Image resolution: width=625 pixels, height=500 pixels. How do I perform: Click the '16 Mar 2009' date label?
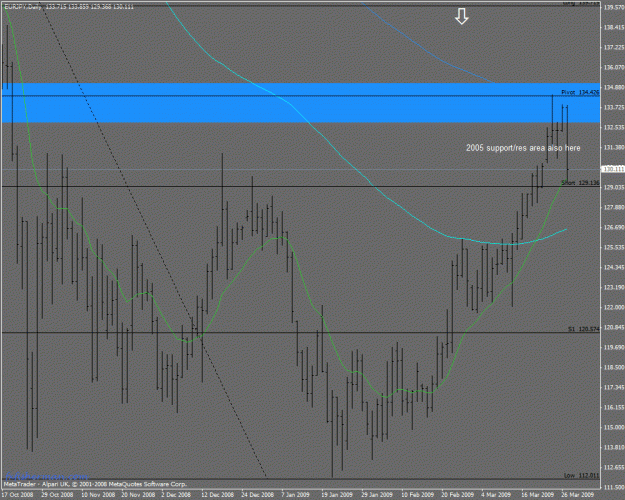click(537, 494)
